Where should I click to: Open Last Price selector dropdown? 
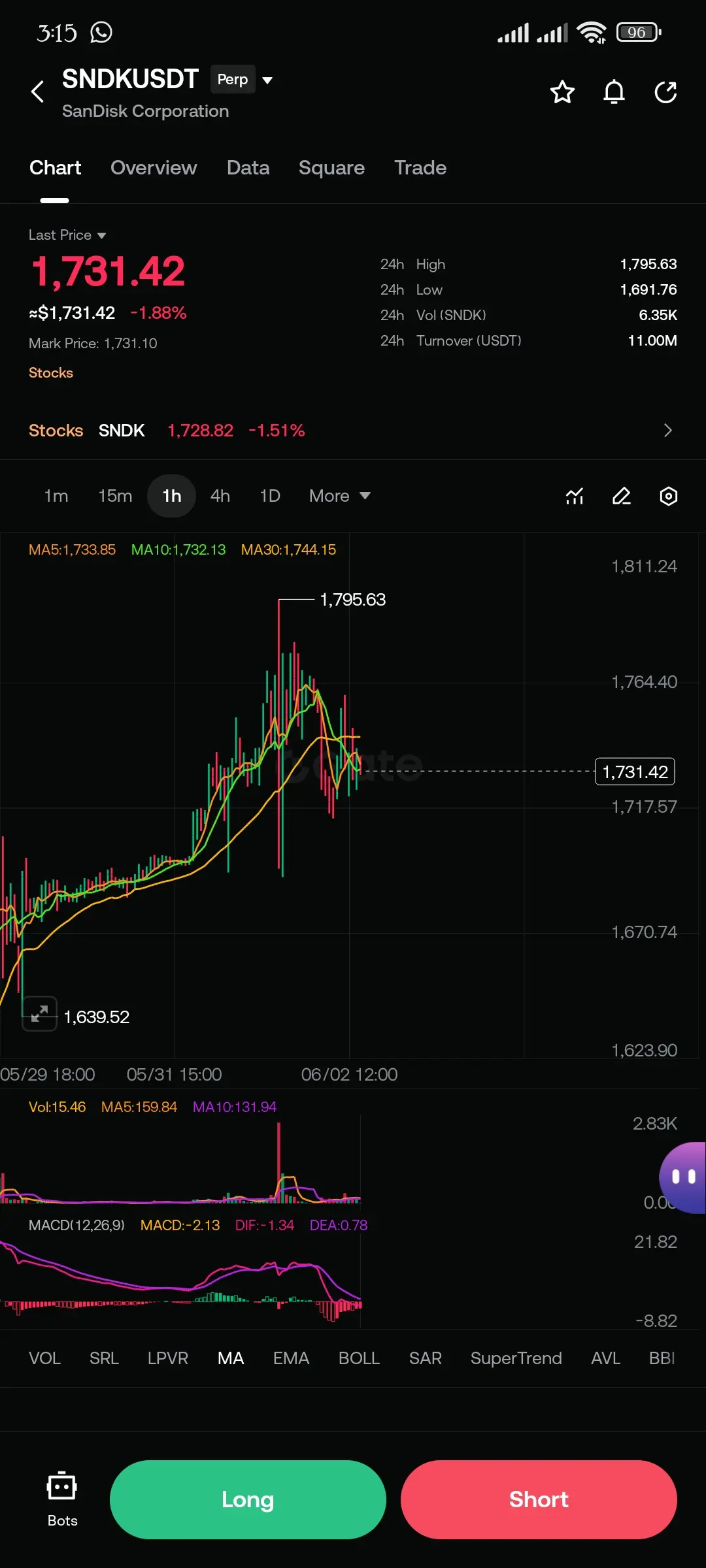tap(67, 235)
